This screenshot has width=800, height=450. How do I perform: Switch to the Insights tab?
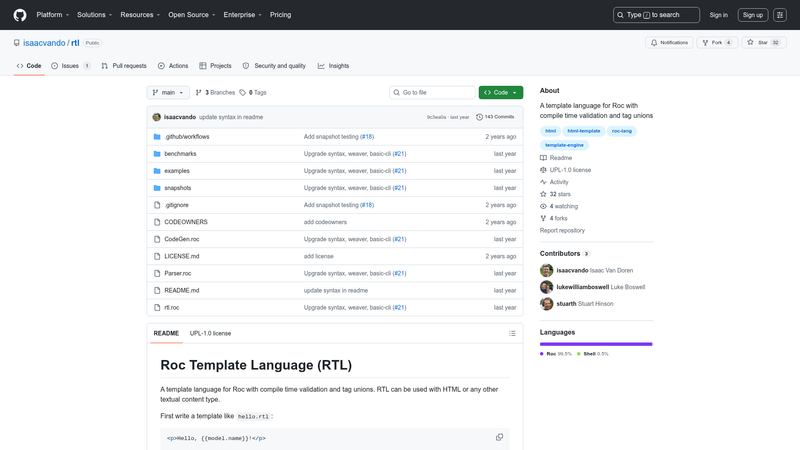pos(333,66)
